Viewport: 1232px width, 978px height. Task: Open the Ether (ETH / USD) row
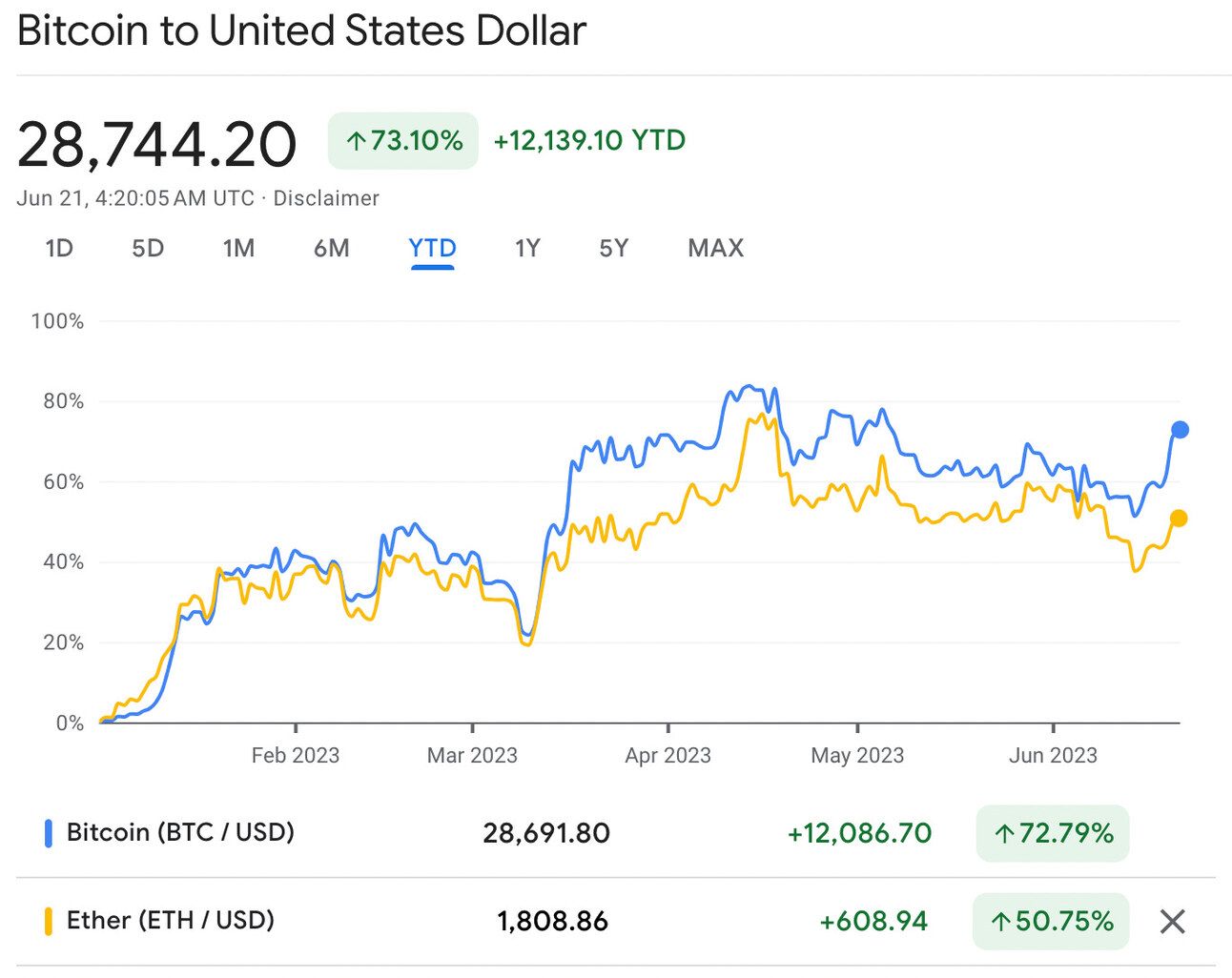pyautogui.click(x=170, y=921)
